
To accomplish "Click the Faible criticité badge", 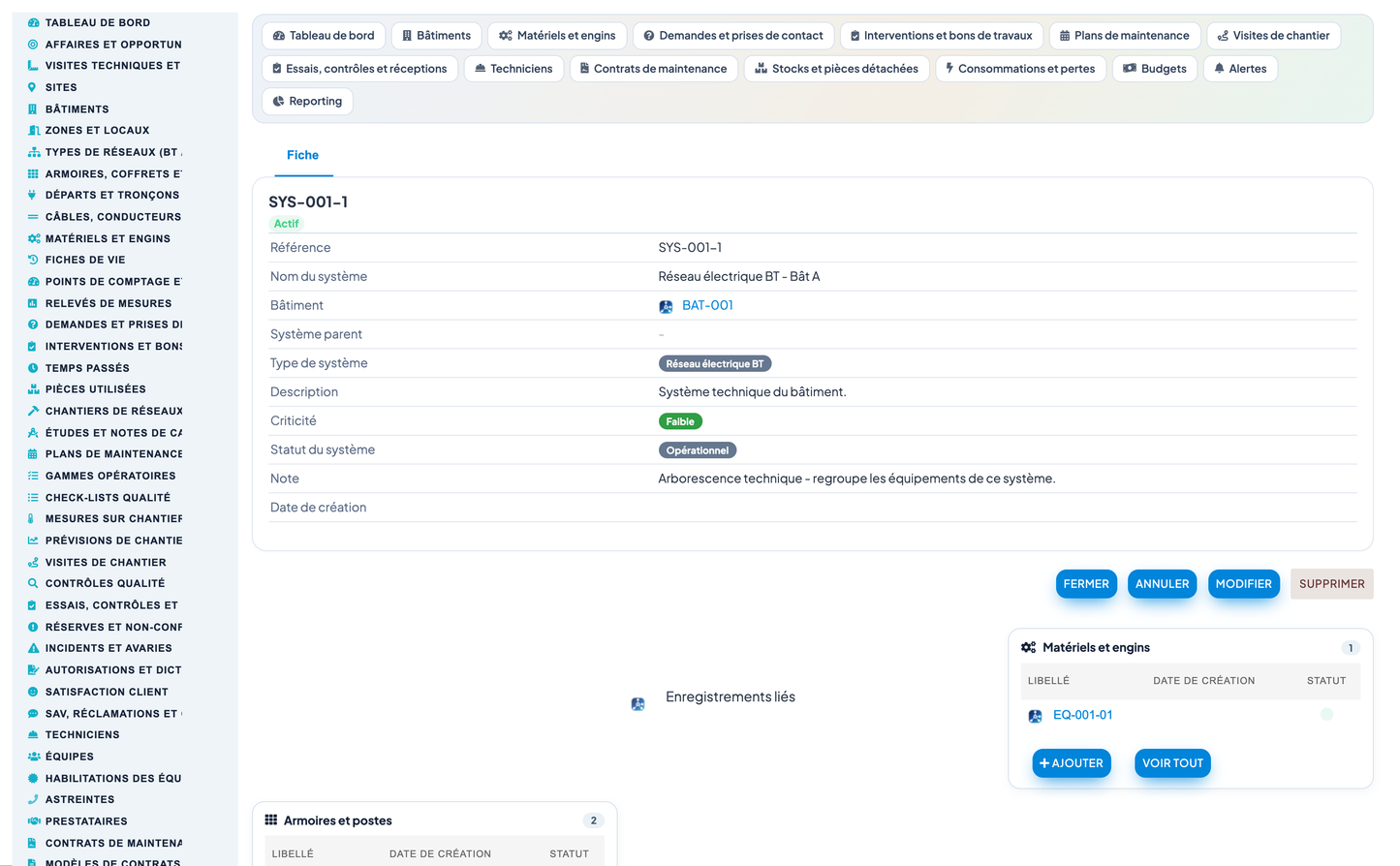I will [x=680, y=421].
